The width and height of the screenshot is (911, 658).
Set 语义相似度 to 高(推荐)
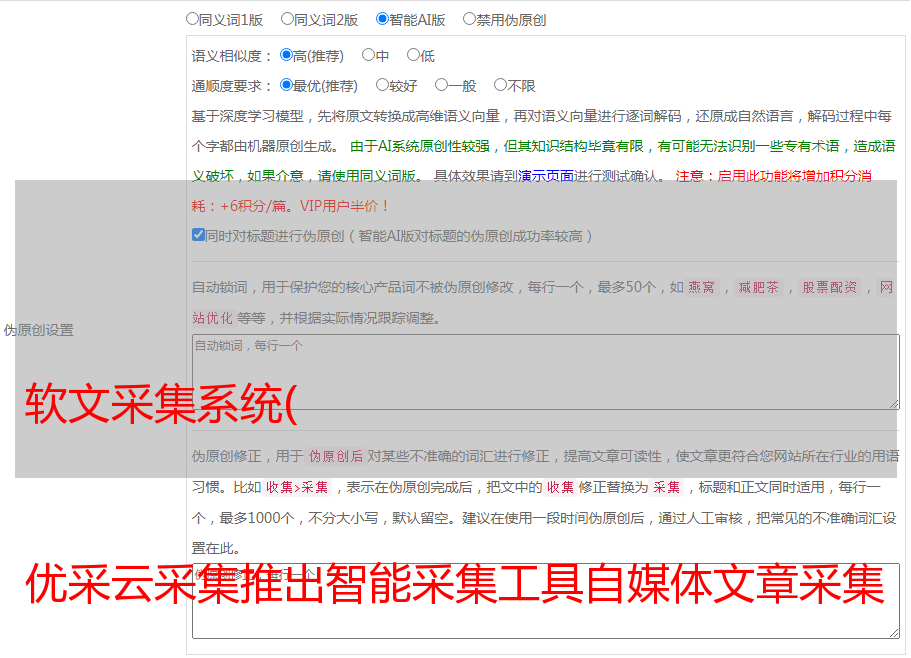(286, 55)
